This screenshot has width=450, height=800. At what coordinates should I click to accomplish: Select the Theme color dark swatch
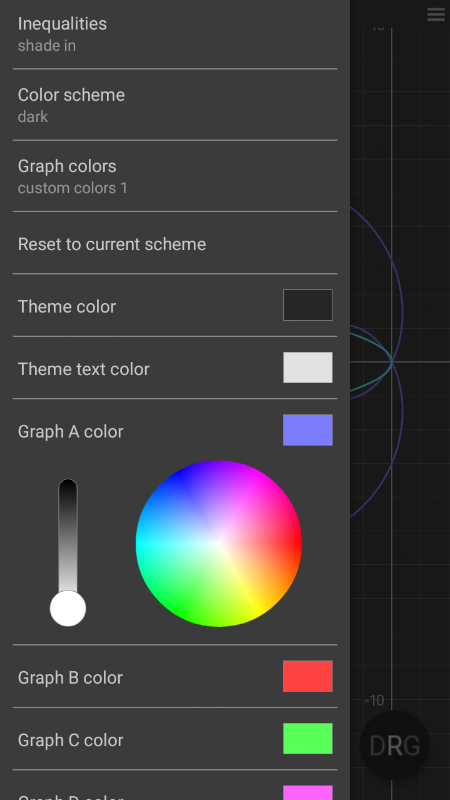[308, 305]
